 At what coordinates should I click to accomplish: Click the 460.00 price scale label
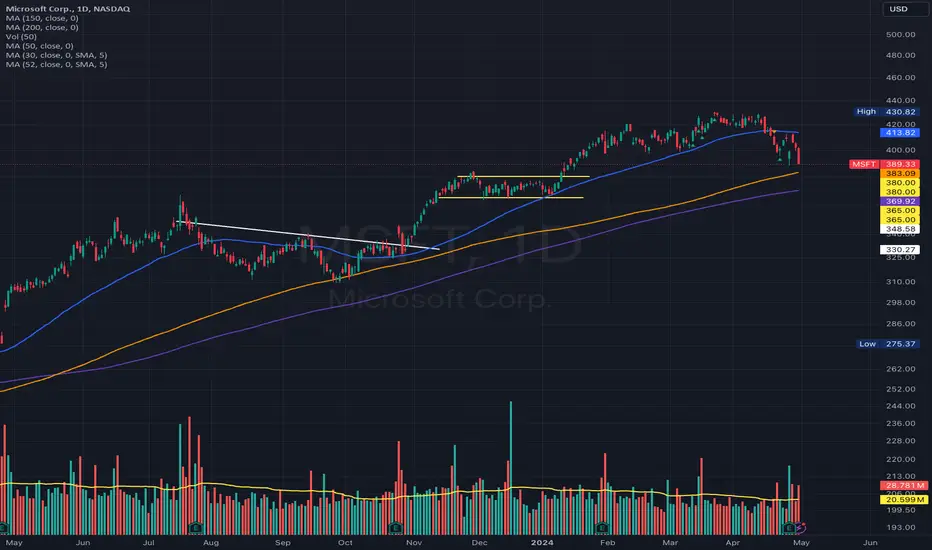(x=900, y=77)
